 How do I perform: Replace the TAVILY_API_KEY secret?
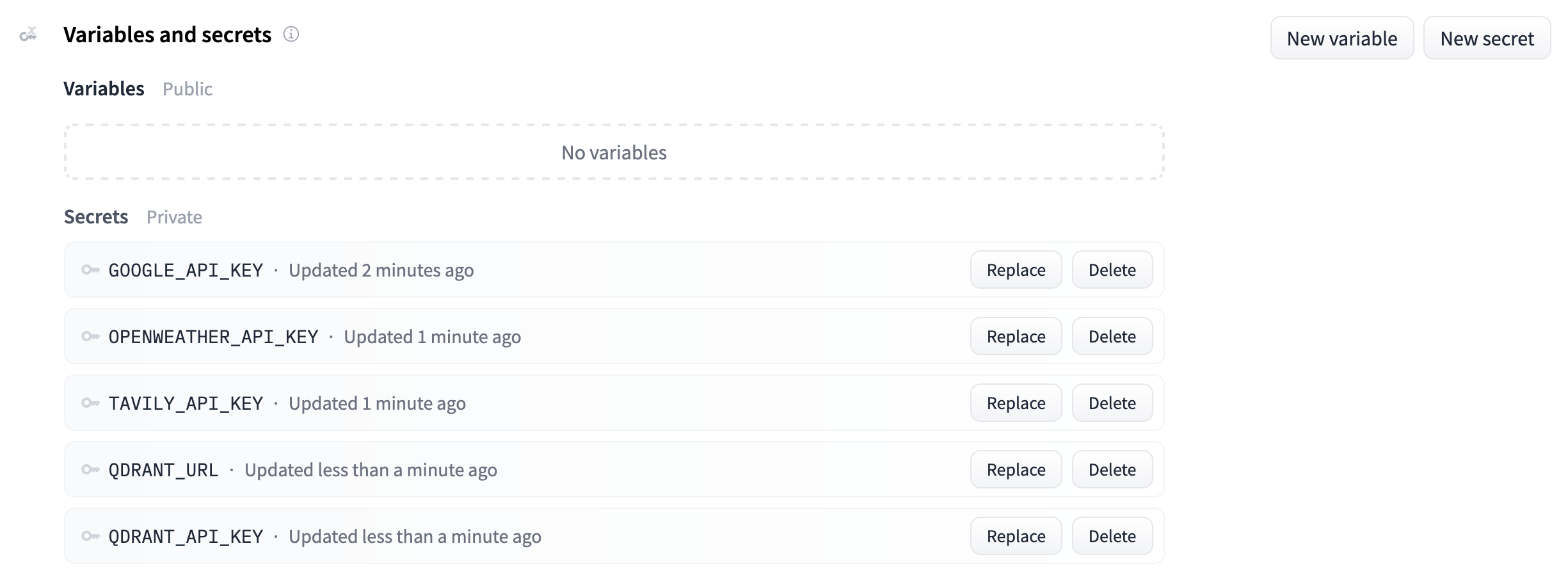coord(1016,403)
